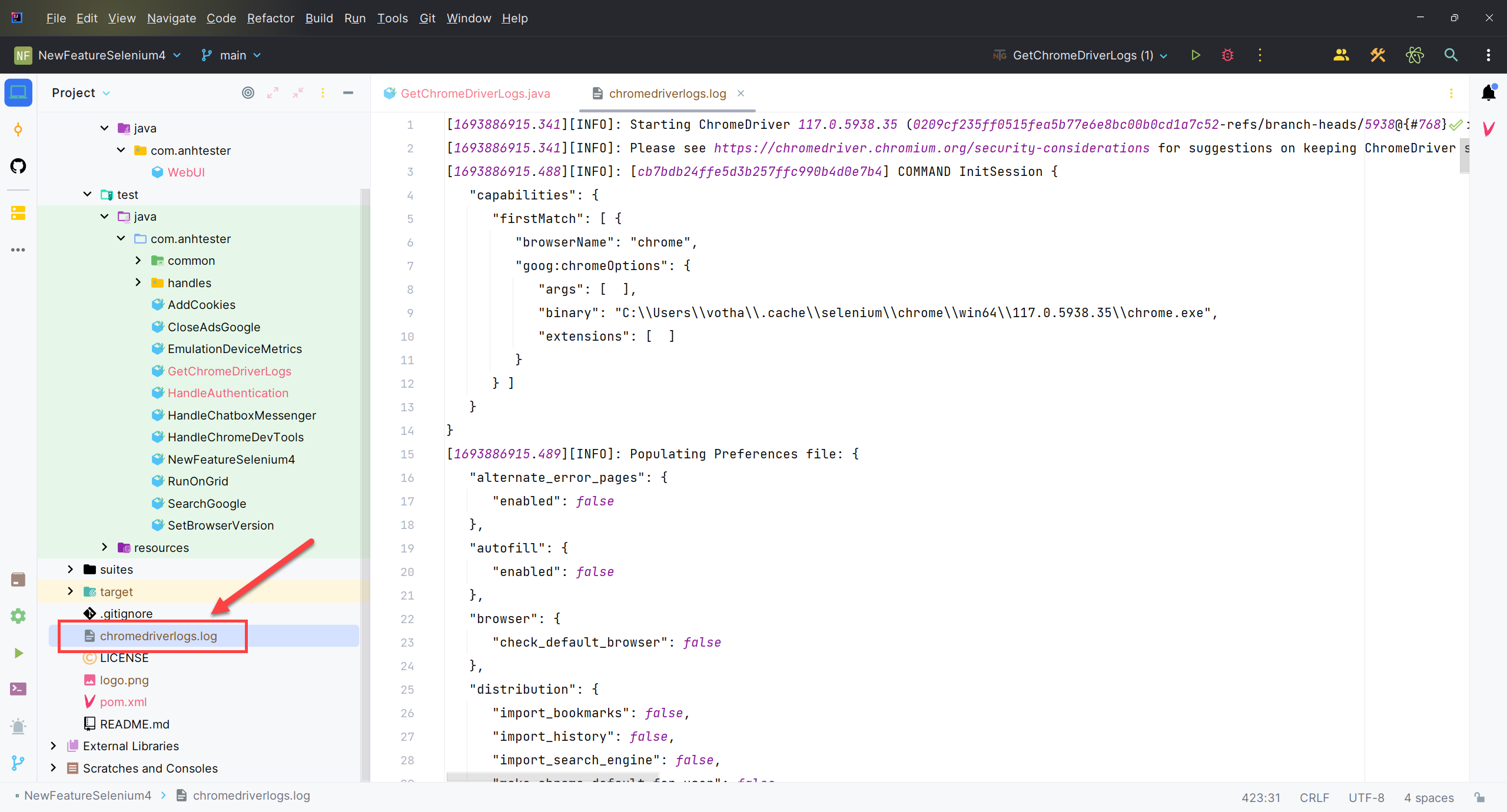Expand the target folder
This screenshot has height=812, width=1507.
(x=71, y=592)
